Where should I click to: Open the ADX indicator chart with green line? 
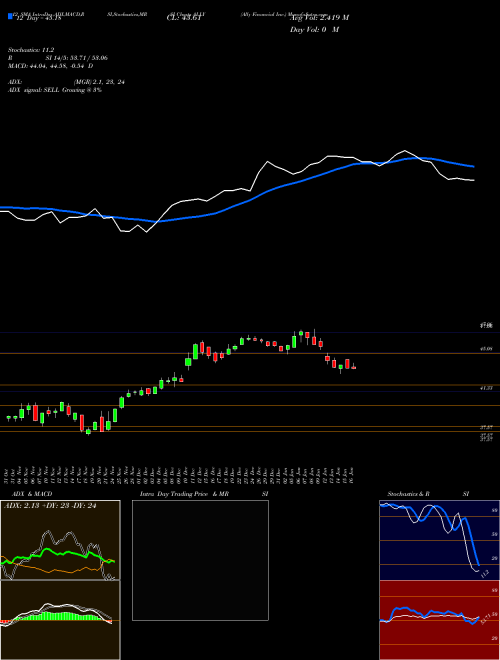[60, 540]
